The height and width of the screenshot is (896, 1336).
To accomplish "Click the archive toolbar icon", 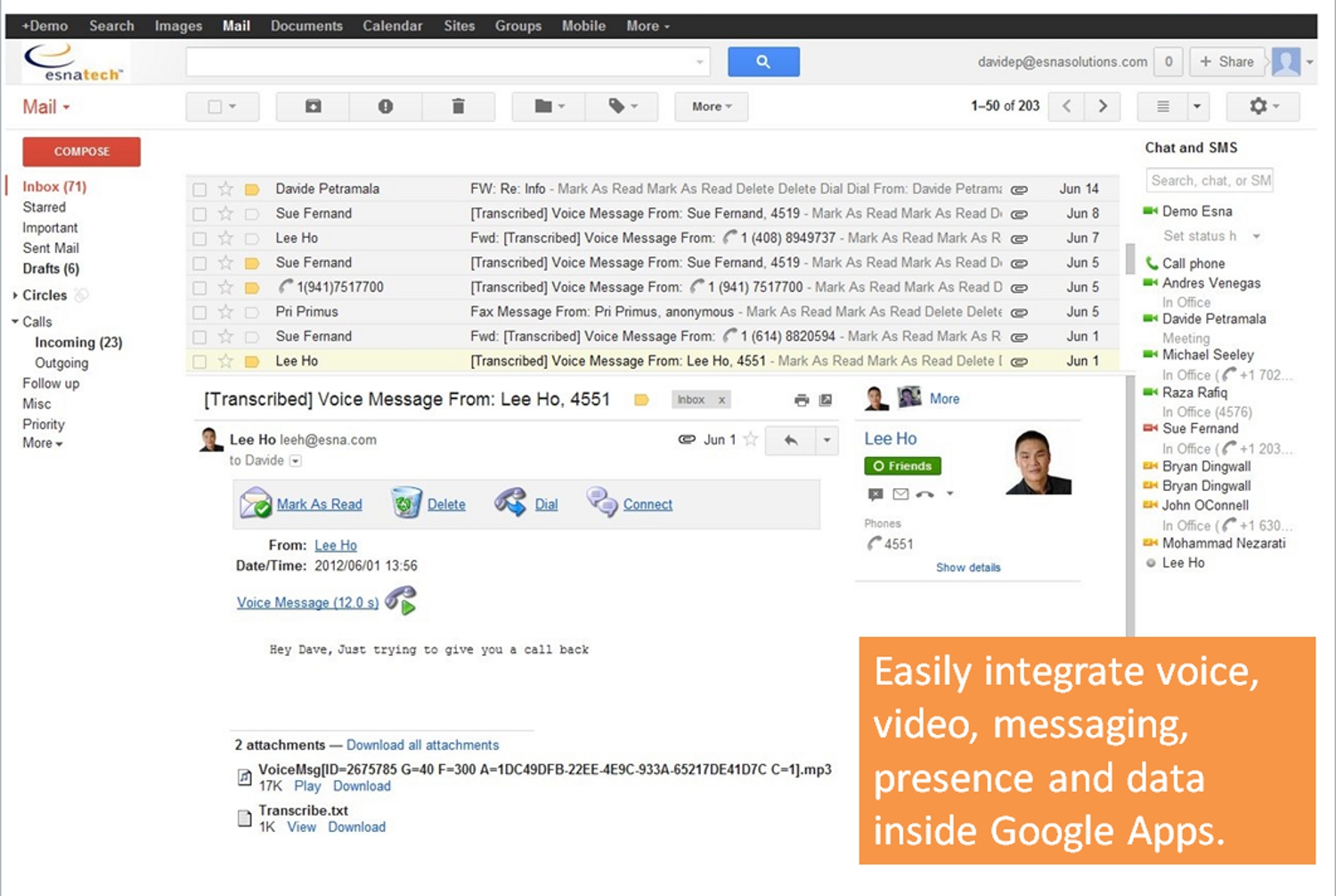I will [x=314, y=106].
